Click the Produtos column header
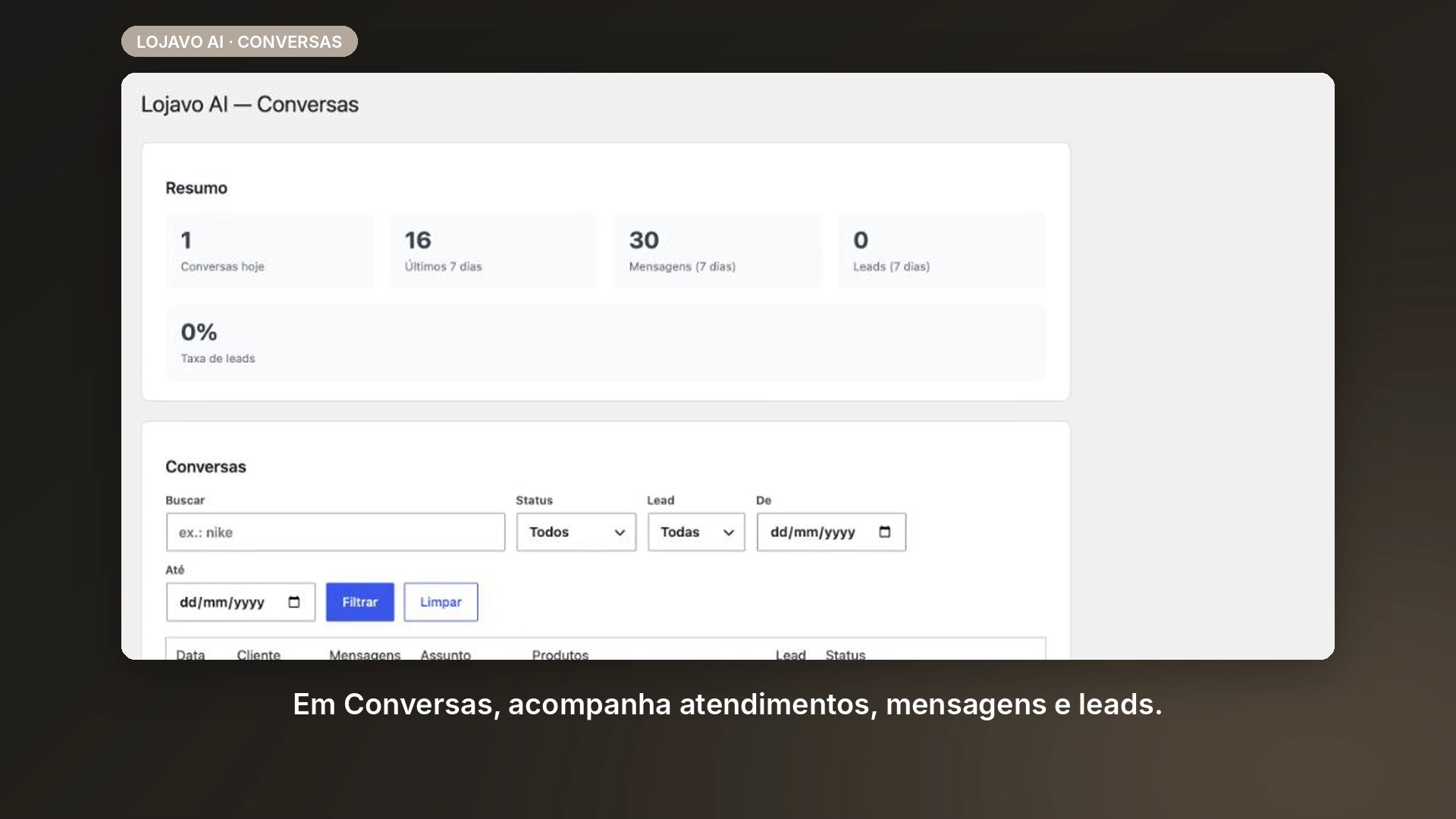Screen dimensions: 1456x819 coord(560,654)
